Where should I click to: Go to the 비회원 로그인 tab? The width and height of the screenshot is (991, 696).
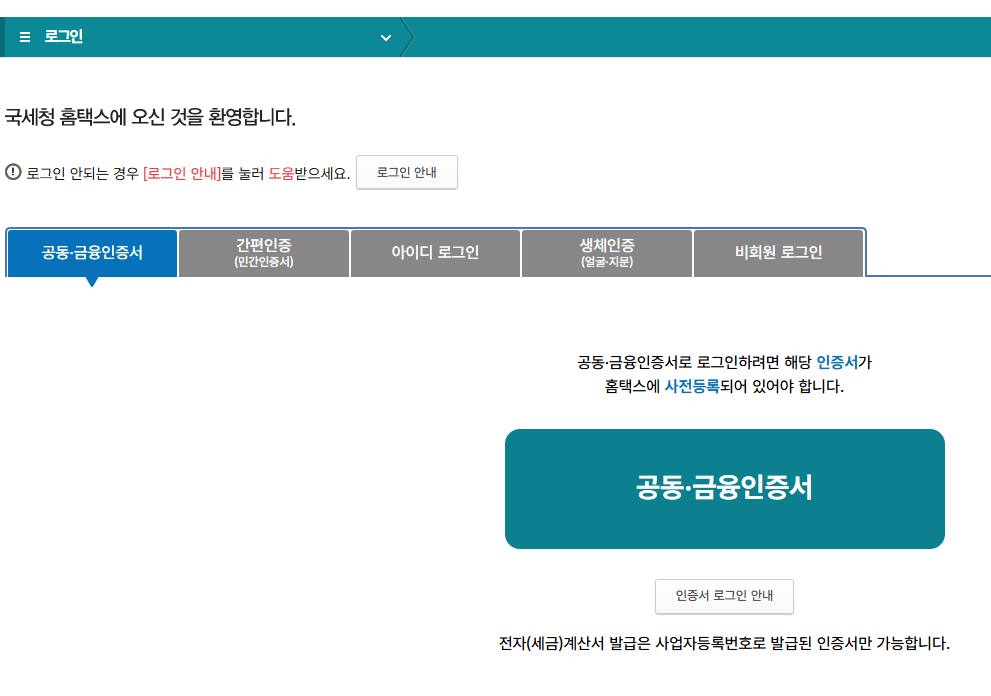click(779, 253)
